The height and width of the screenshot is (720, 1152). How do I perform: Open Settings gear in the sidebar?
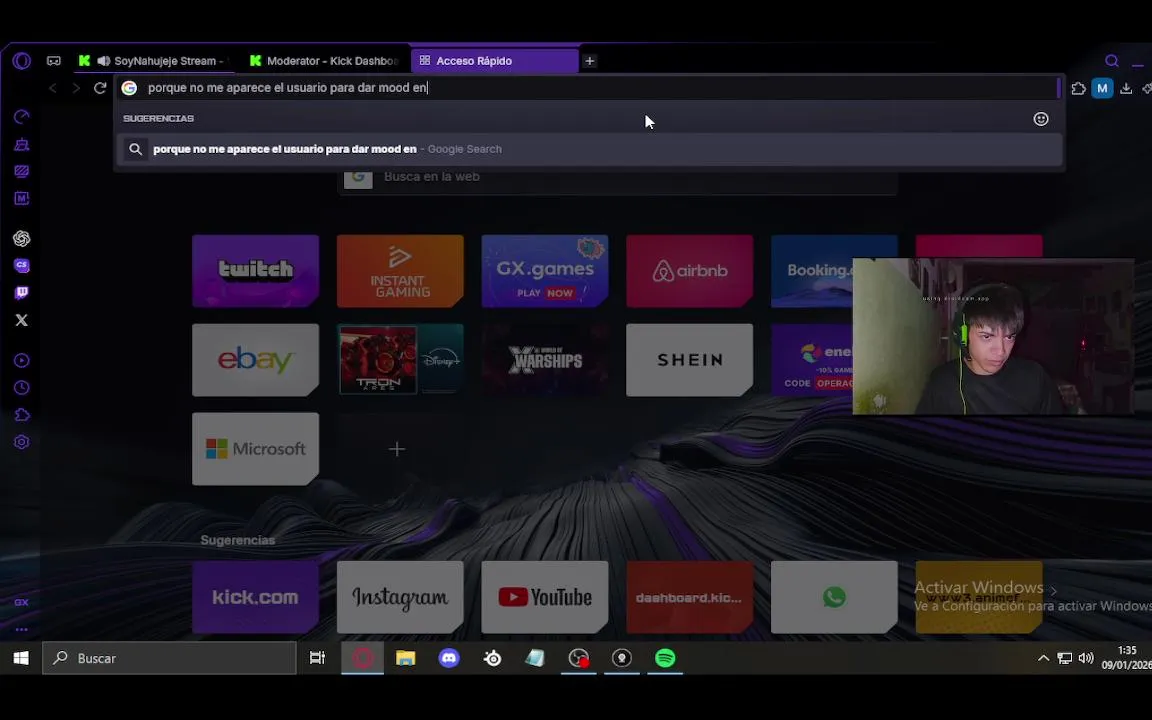(x=21, y=442)
